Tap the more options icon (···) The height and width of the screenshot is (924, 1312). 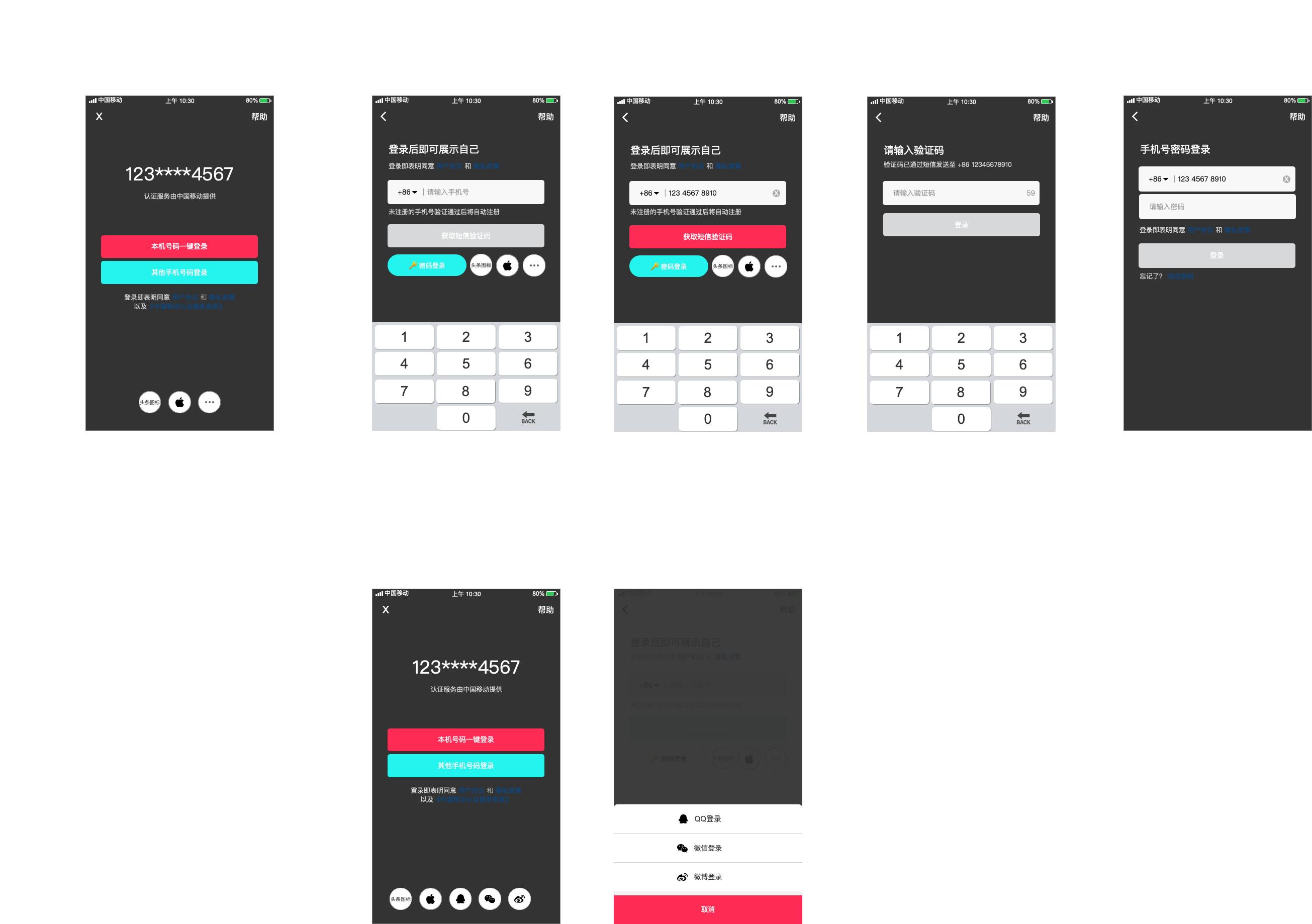(211, 403)
